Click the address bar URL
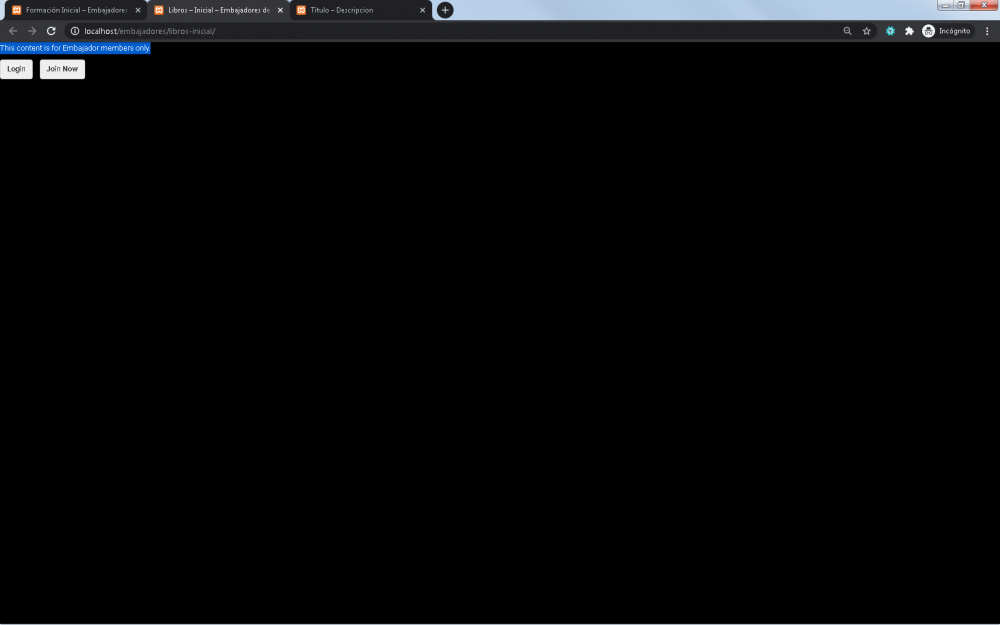1000x625 pixels. coord(150,31)
